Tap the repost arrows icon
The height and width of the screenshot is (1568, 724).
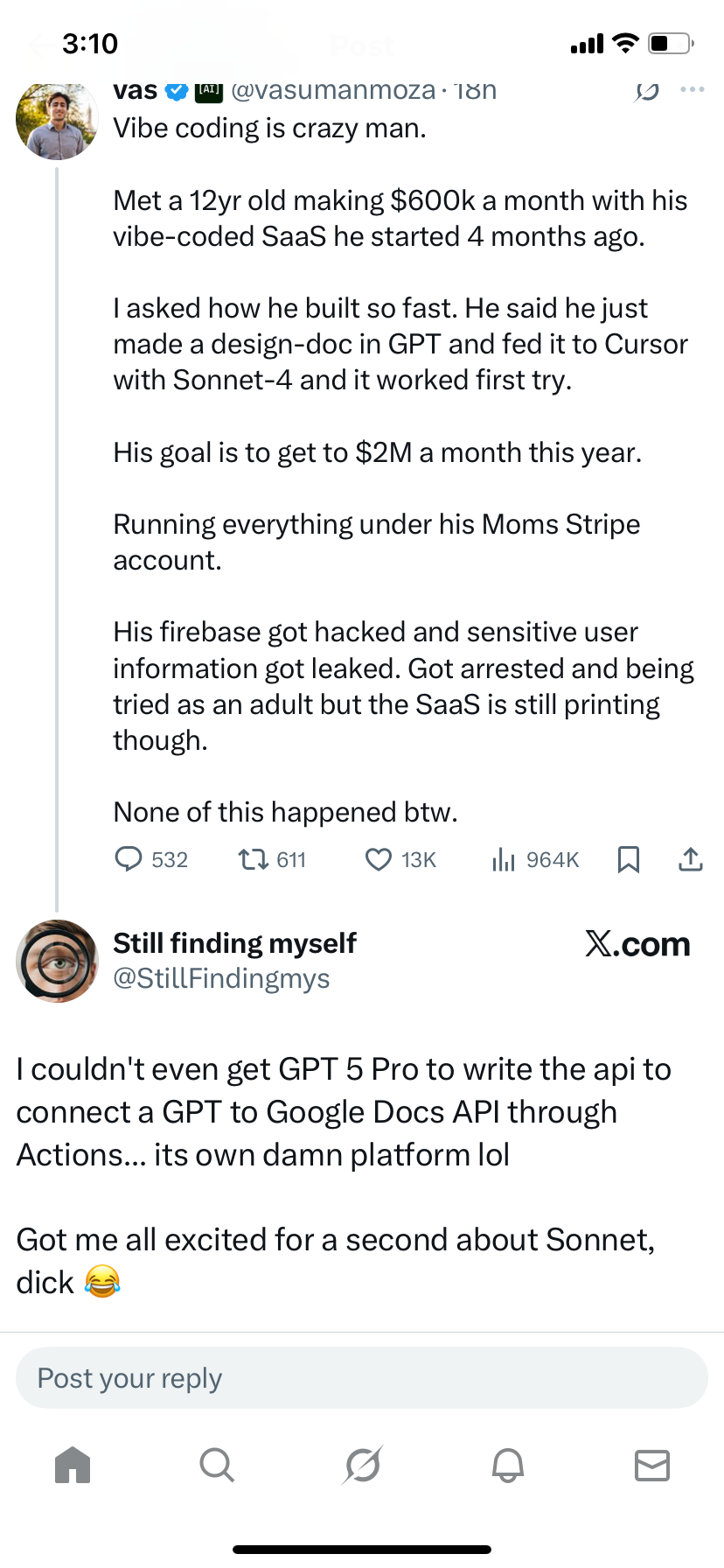tap(254, 859)
